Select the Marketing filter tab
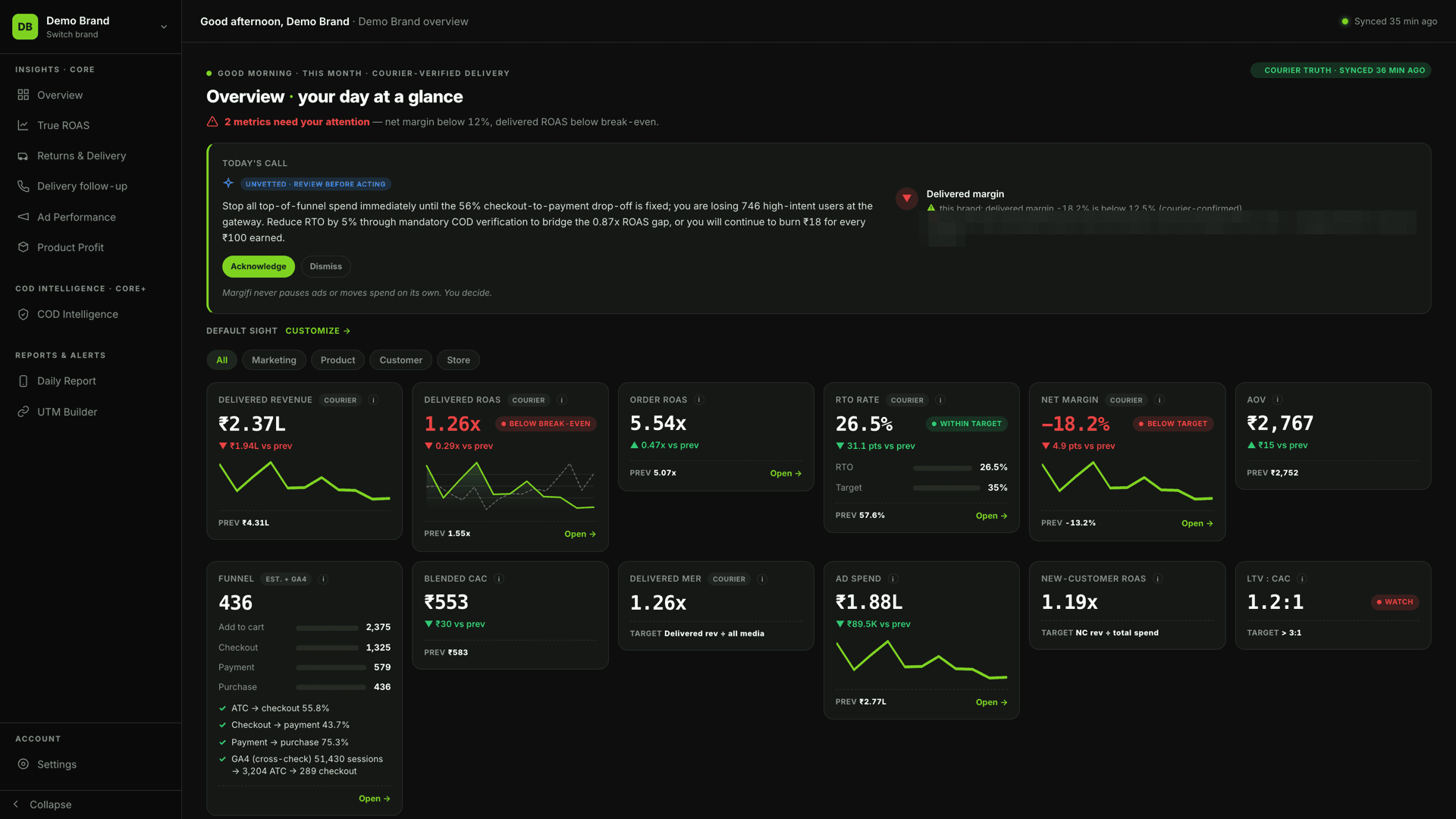Screen dimensions: 1456x819 [x=274, y=360]
